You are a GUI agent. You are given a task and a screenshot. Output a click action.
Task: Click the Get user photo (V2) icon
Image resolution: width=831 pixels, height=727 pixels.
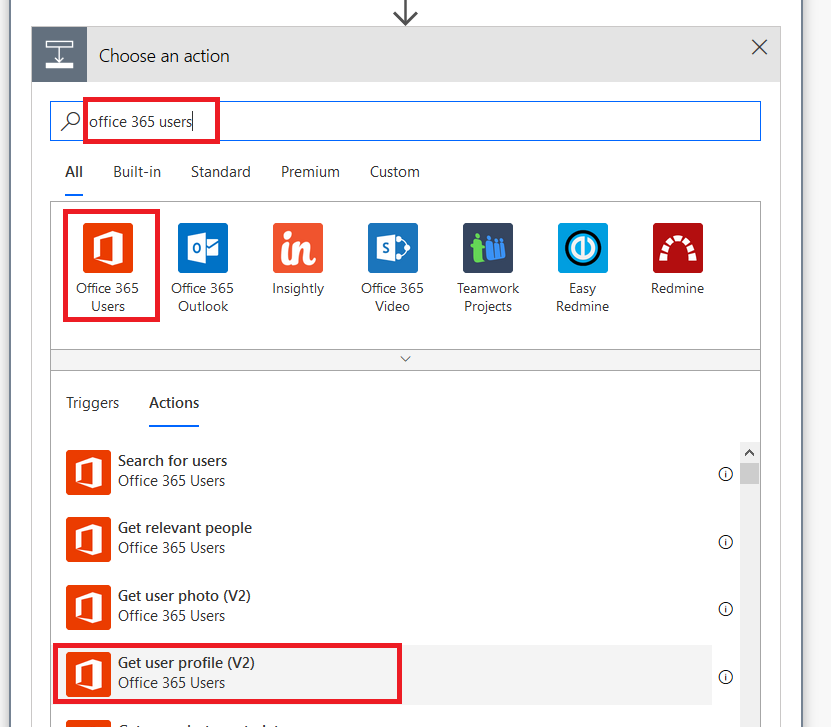pos(89,607)
